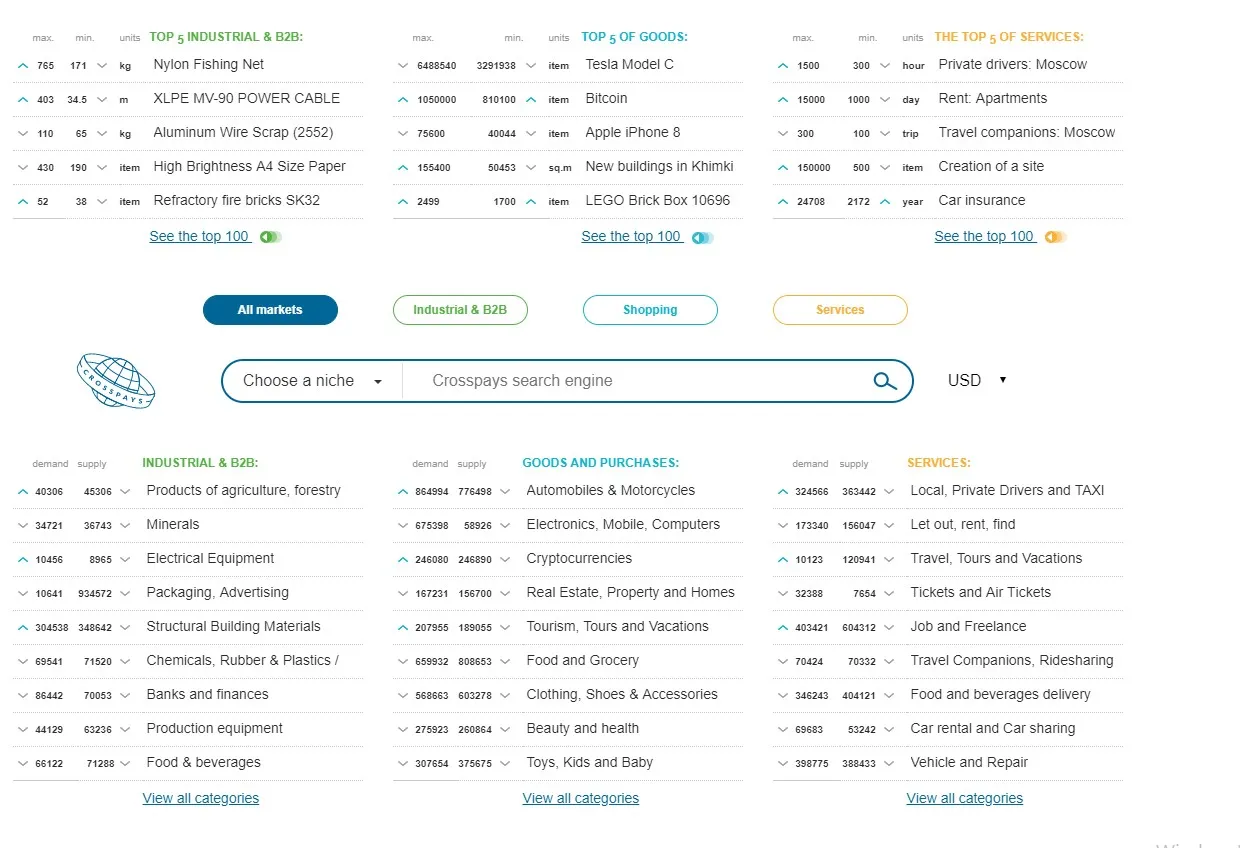Click the max. up arrow beside Nylon Fishing Net
The width and height of the screenshot is (1243, 848).
point(23,66)
